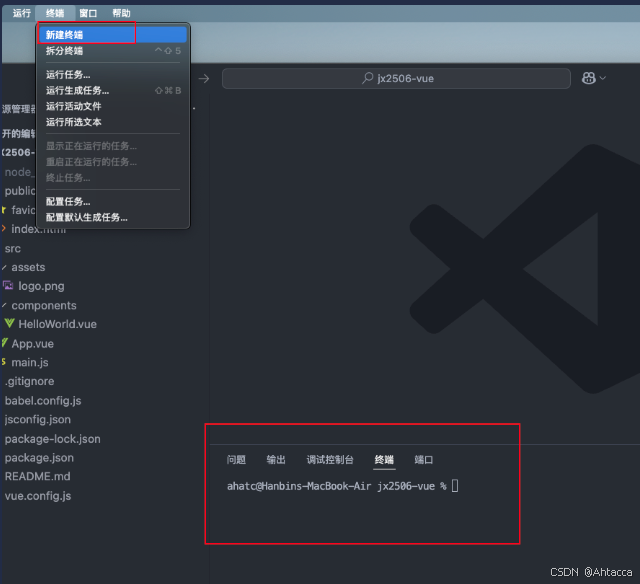Click the Vue icon beside HelloWorld.vue
Viewport: 640px width, 584px height.
[9, 324]
